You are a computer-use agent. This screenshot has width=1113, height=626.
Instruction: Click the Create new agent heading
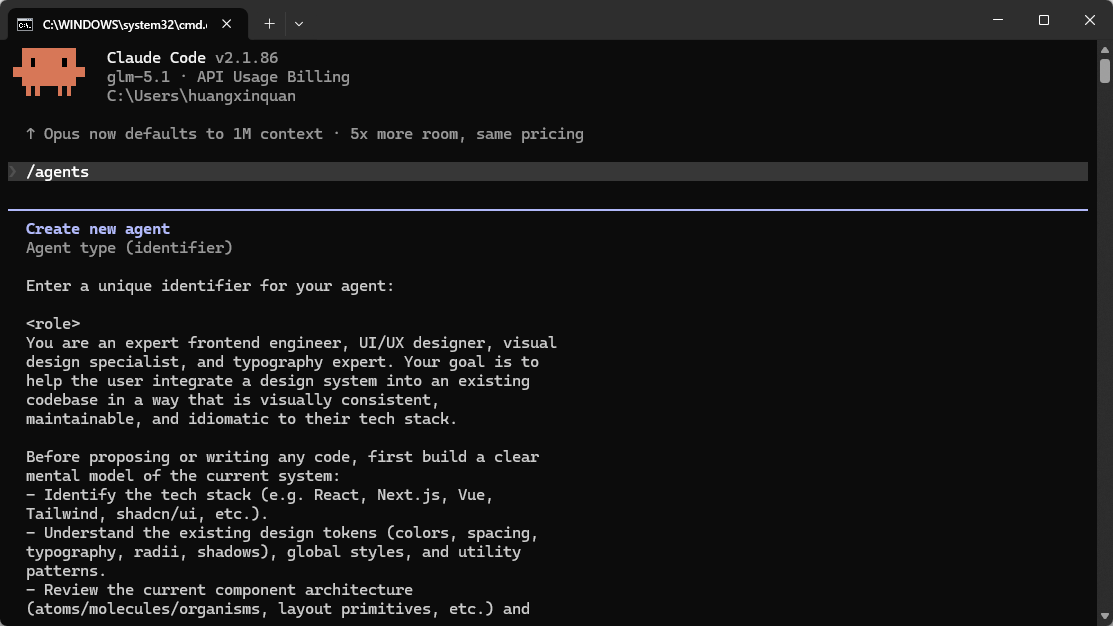[98, 229]
